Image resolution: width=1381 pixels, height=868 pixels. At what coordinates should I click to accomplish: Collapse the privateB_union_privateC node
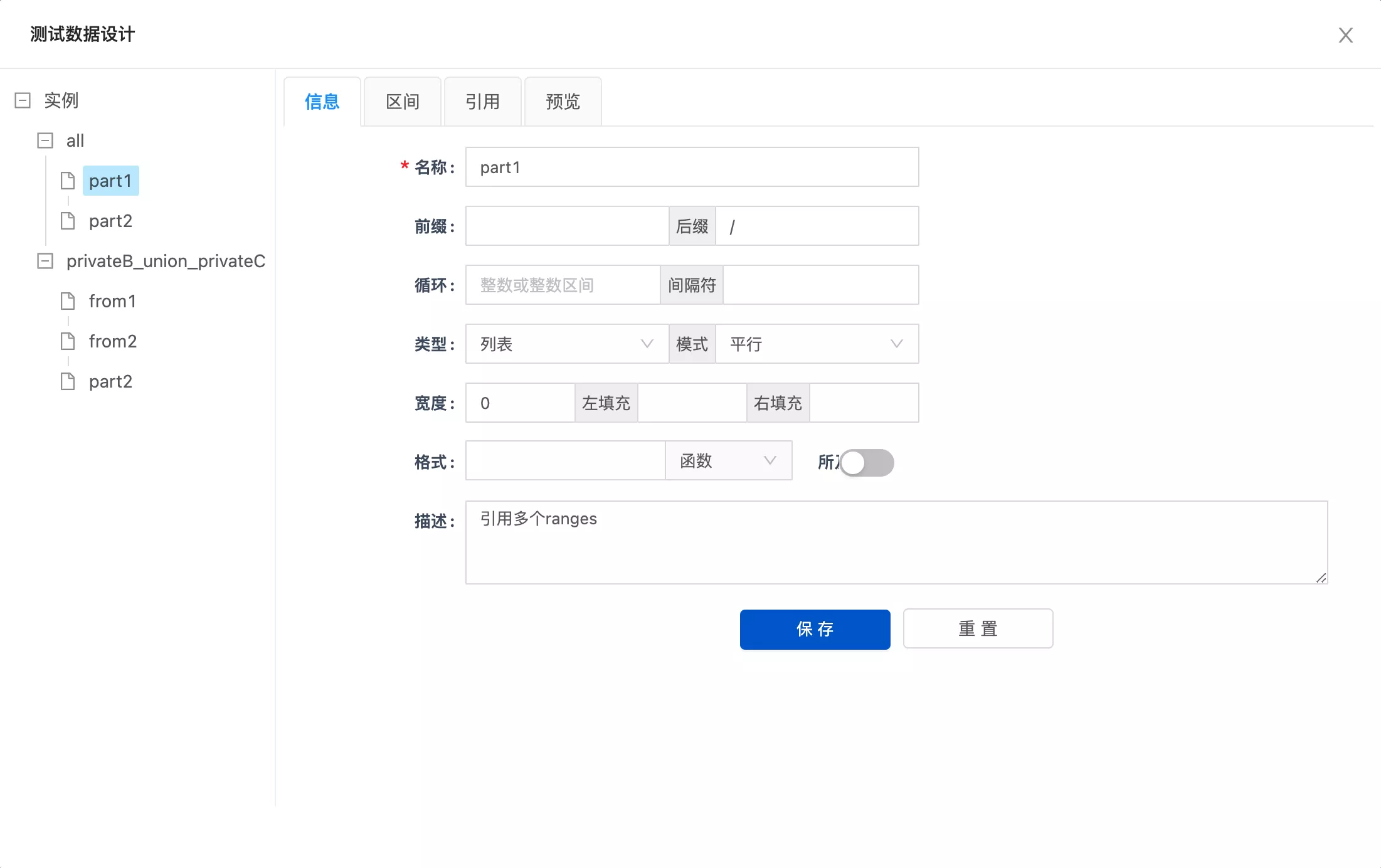pos(45,261)
